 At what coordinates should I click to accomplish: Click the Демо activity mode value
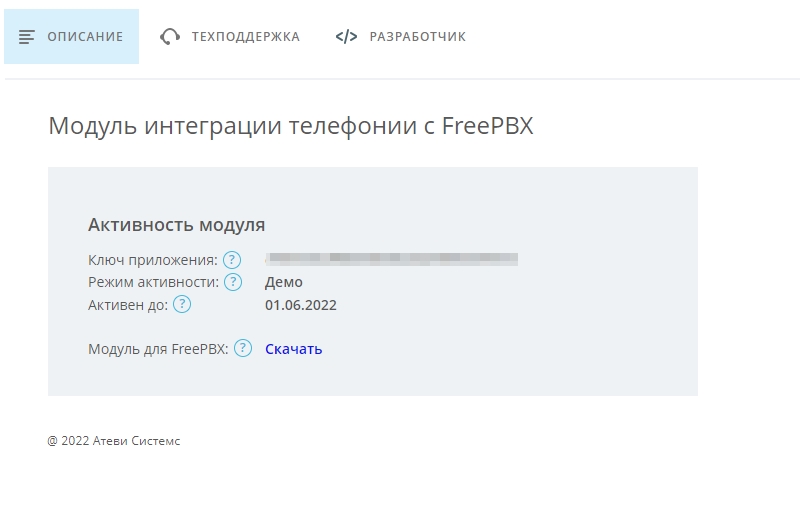pyautogui.click(x=284, y=282)
